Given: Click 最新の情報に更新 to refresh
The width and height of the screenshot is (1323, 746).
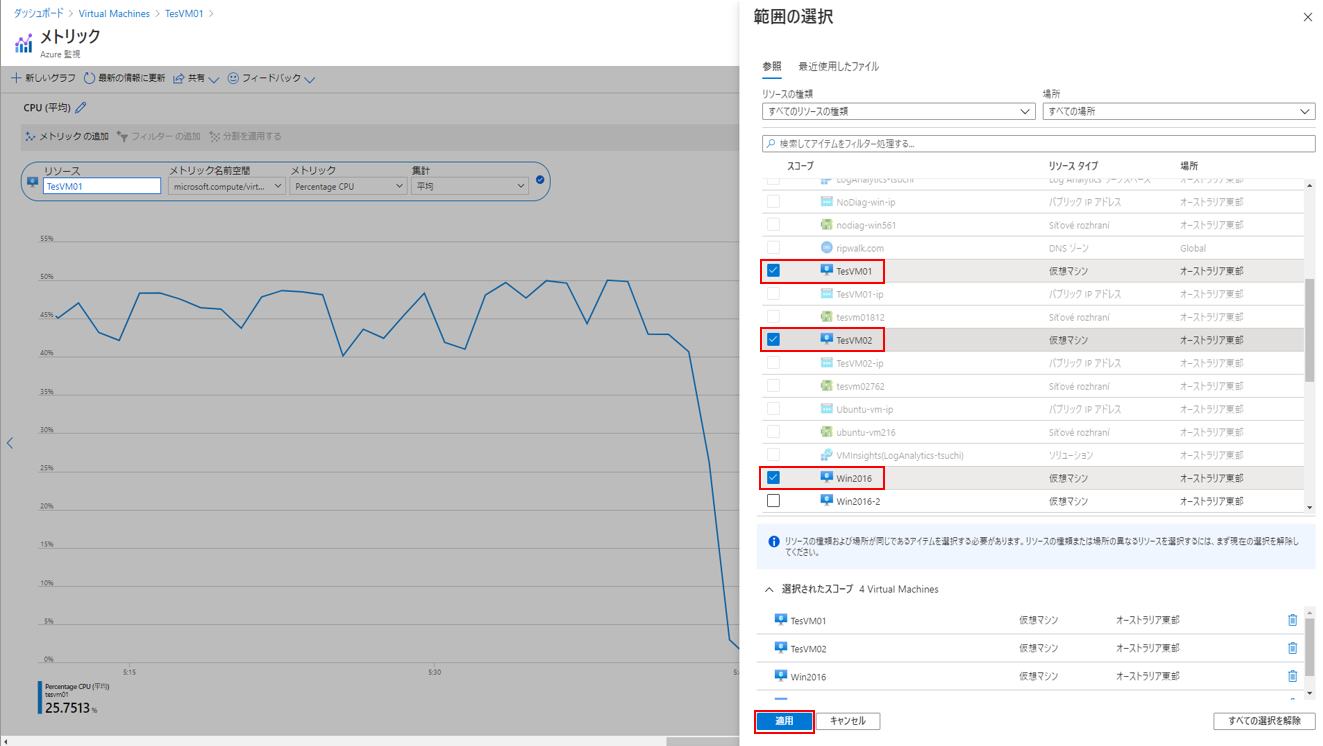Looking at the screenshot, I should tap(125, 78).
